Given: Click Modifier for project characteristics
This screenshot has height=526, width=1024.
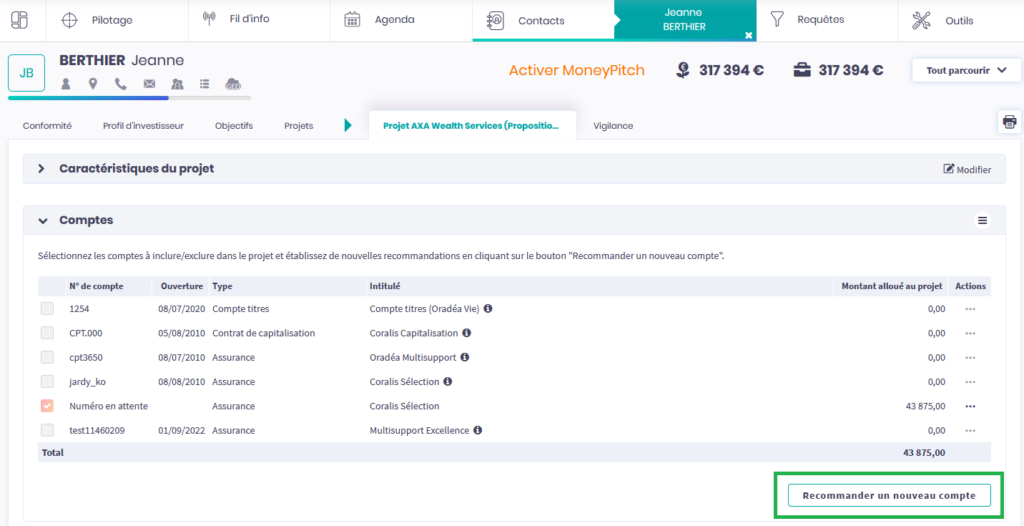Looking at the screenshot, I should click(967, 170).
